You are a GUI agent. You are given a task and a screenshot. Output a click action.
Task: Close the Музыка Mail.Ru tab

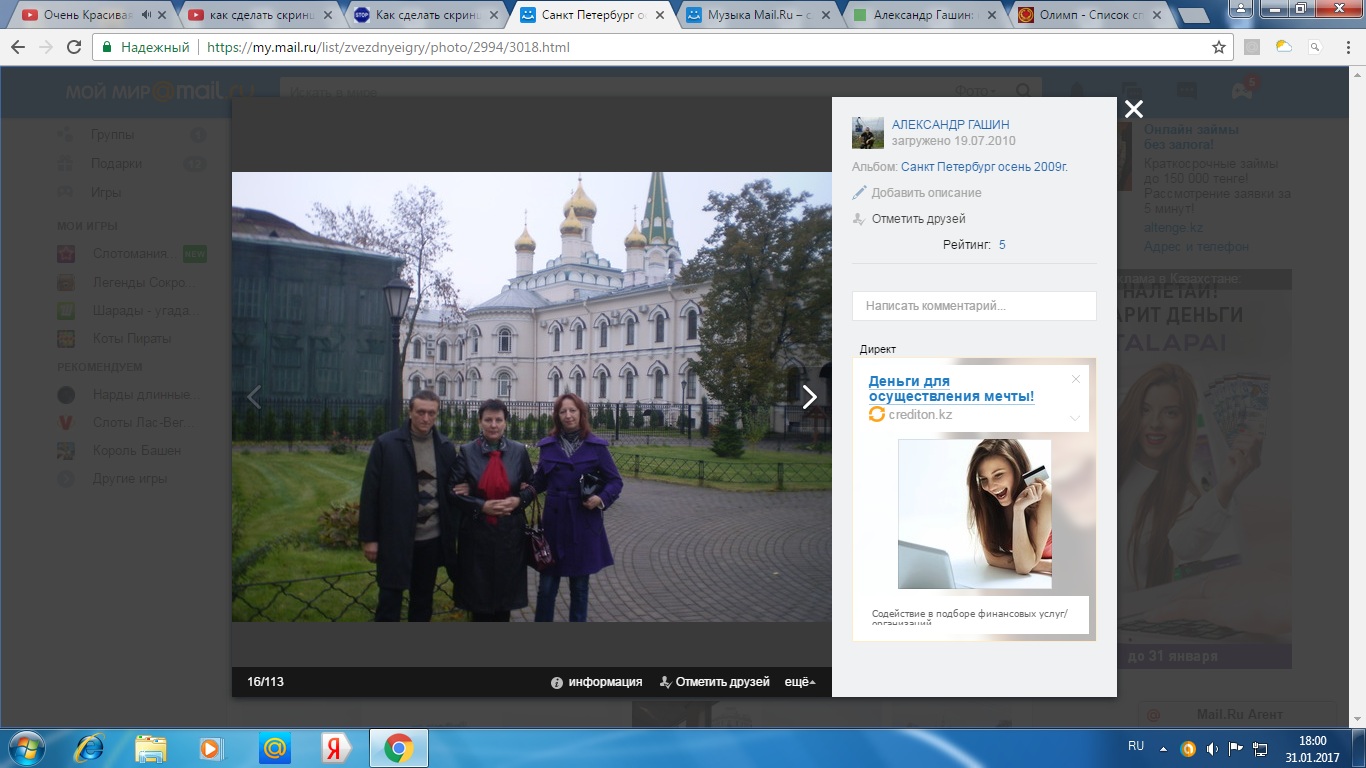click(x=825, y=15)
